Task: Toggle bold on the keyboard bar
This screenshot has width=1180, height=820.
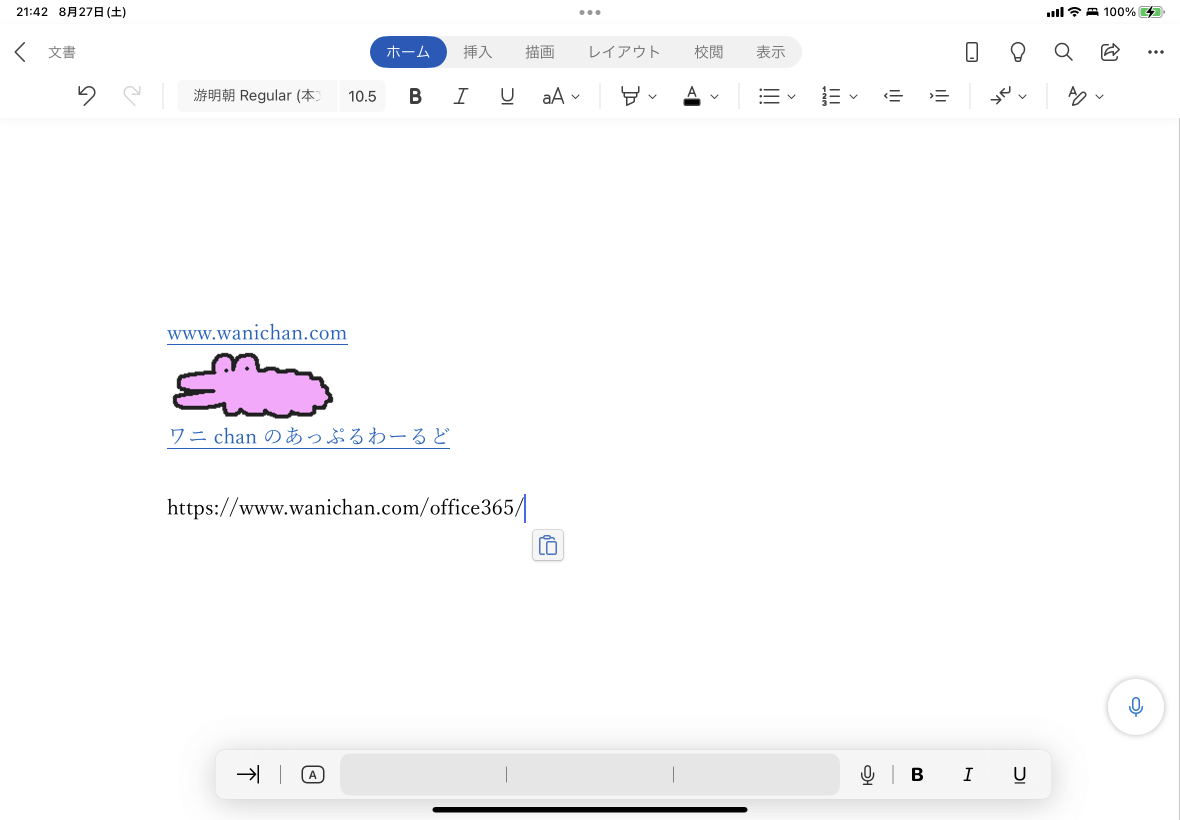Action: 917,775
